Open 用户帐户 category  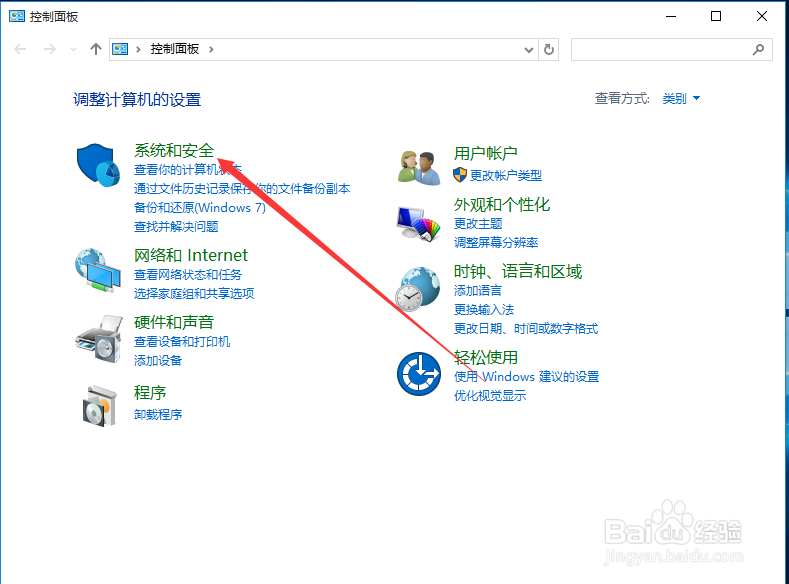coord(486,153)
